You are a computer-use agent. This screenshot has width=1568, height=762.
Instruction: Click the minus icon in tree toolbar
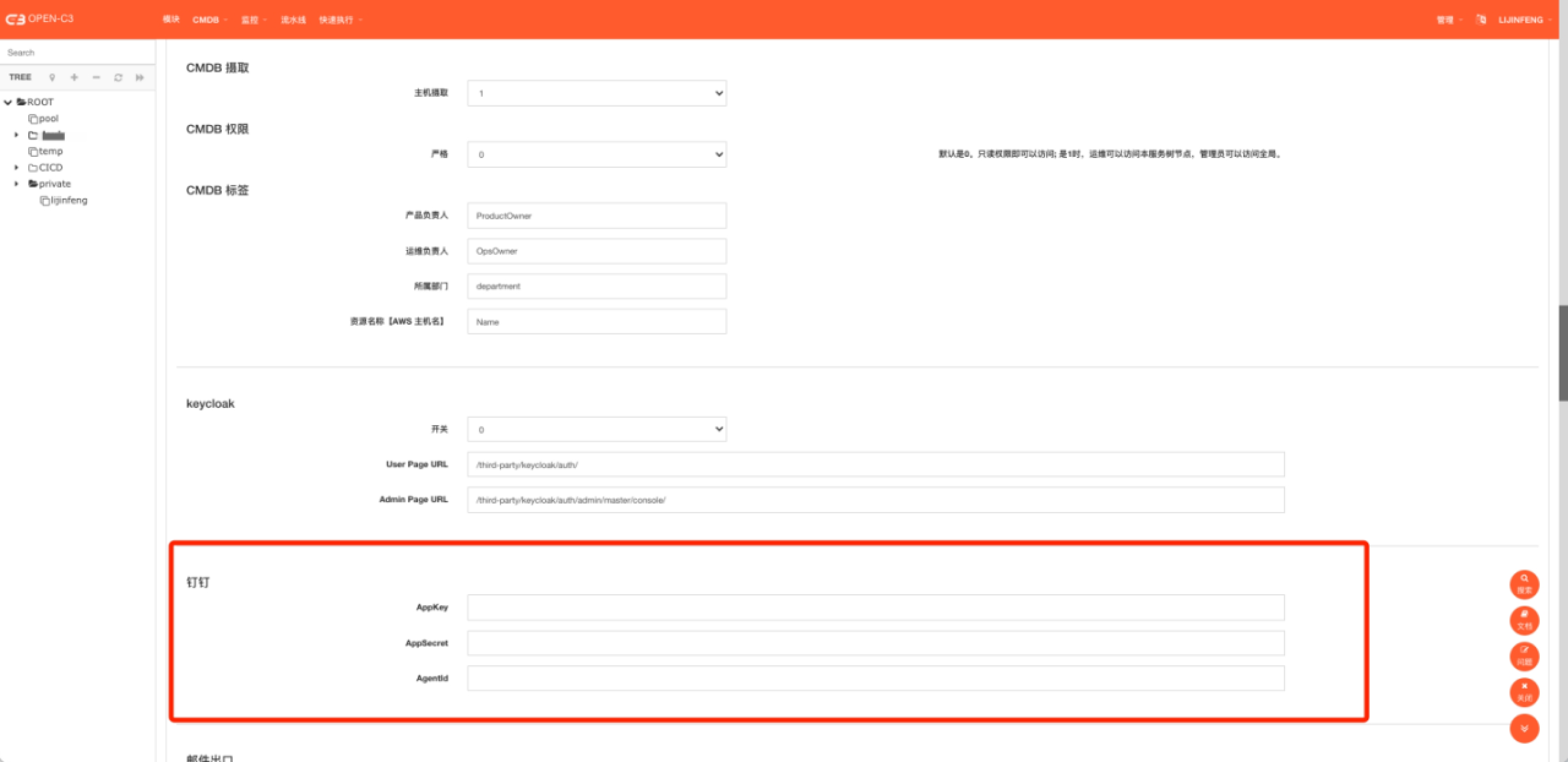click(x=96, y=77)
